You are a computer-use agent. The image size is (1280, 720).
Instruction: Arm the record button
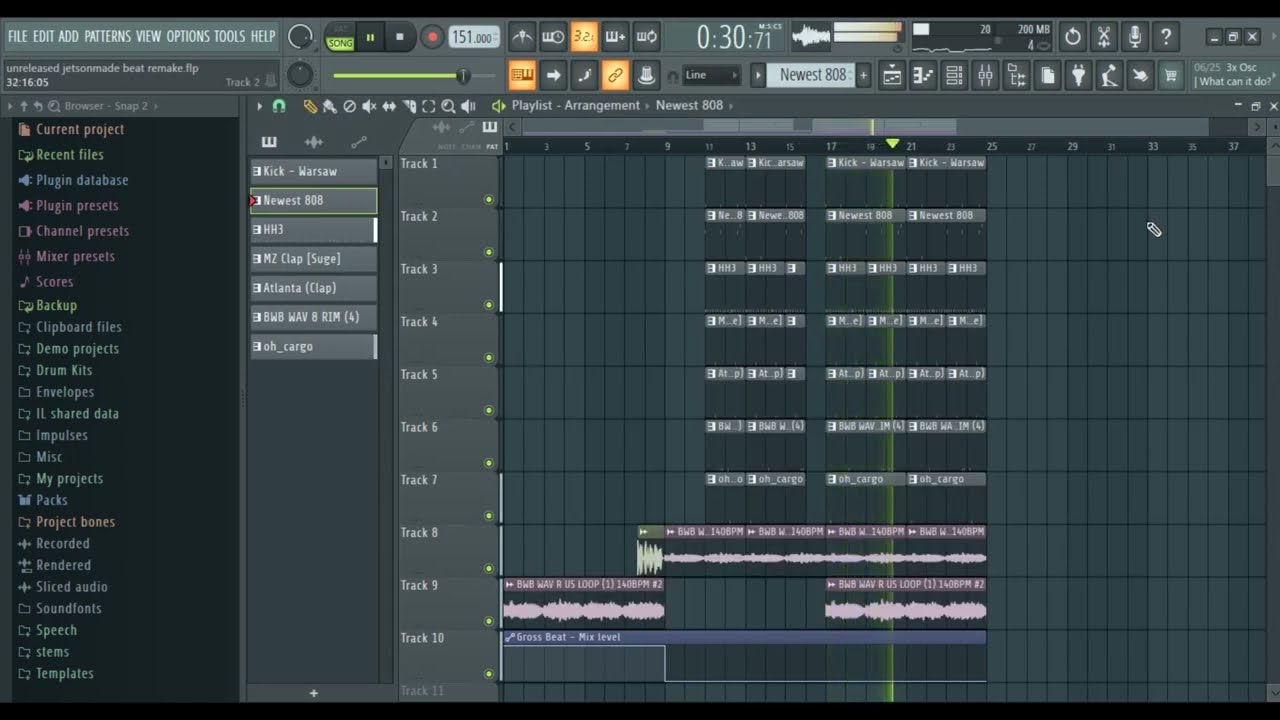pos(432,38)
